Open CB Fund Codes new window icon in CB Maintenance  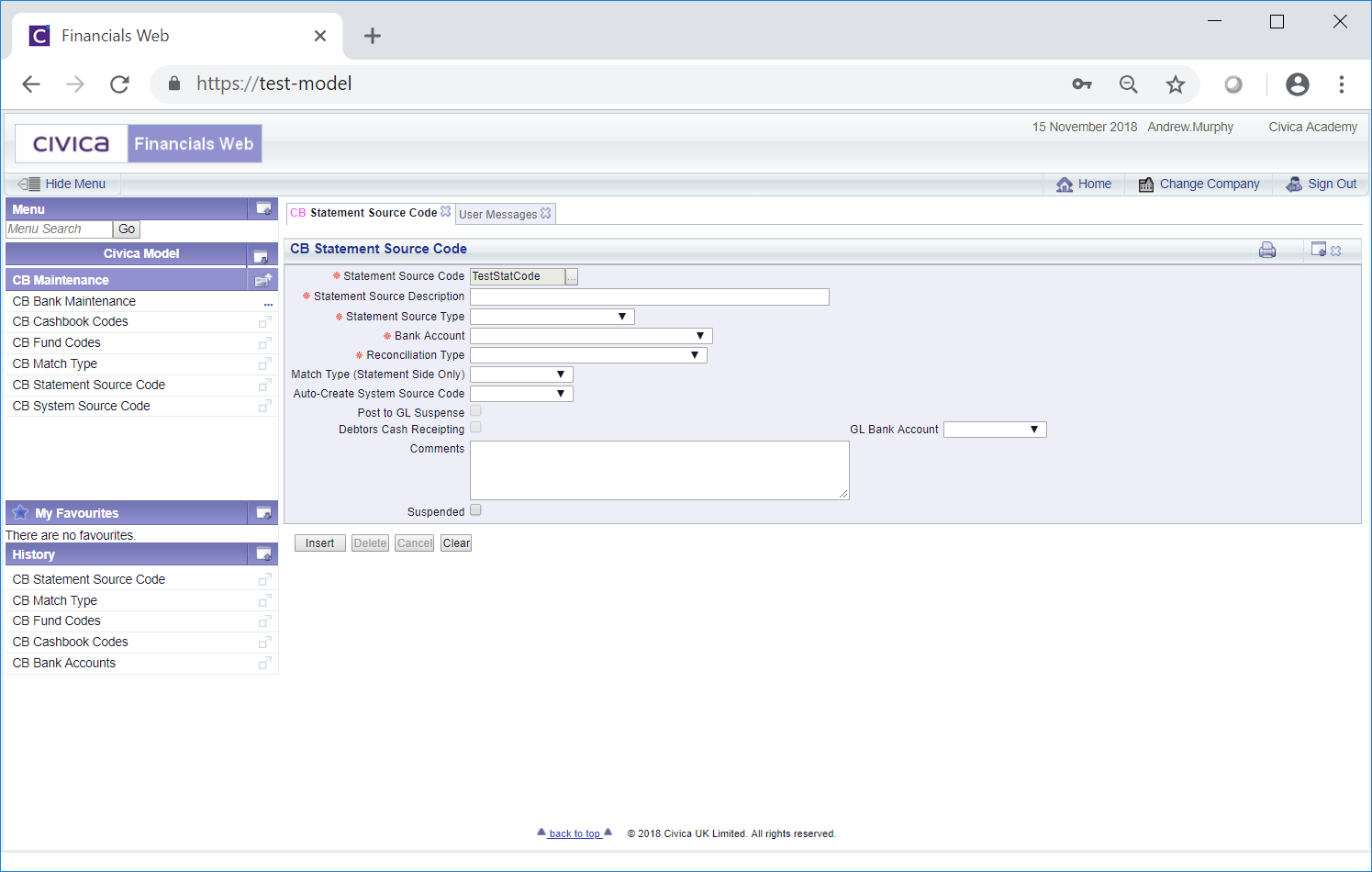(x=265, y=343)
